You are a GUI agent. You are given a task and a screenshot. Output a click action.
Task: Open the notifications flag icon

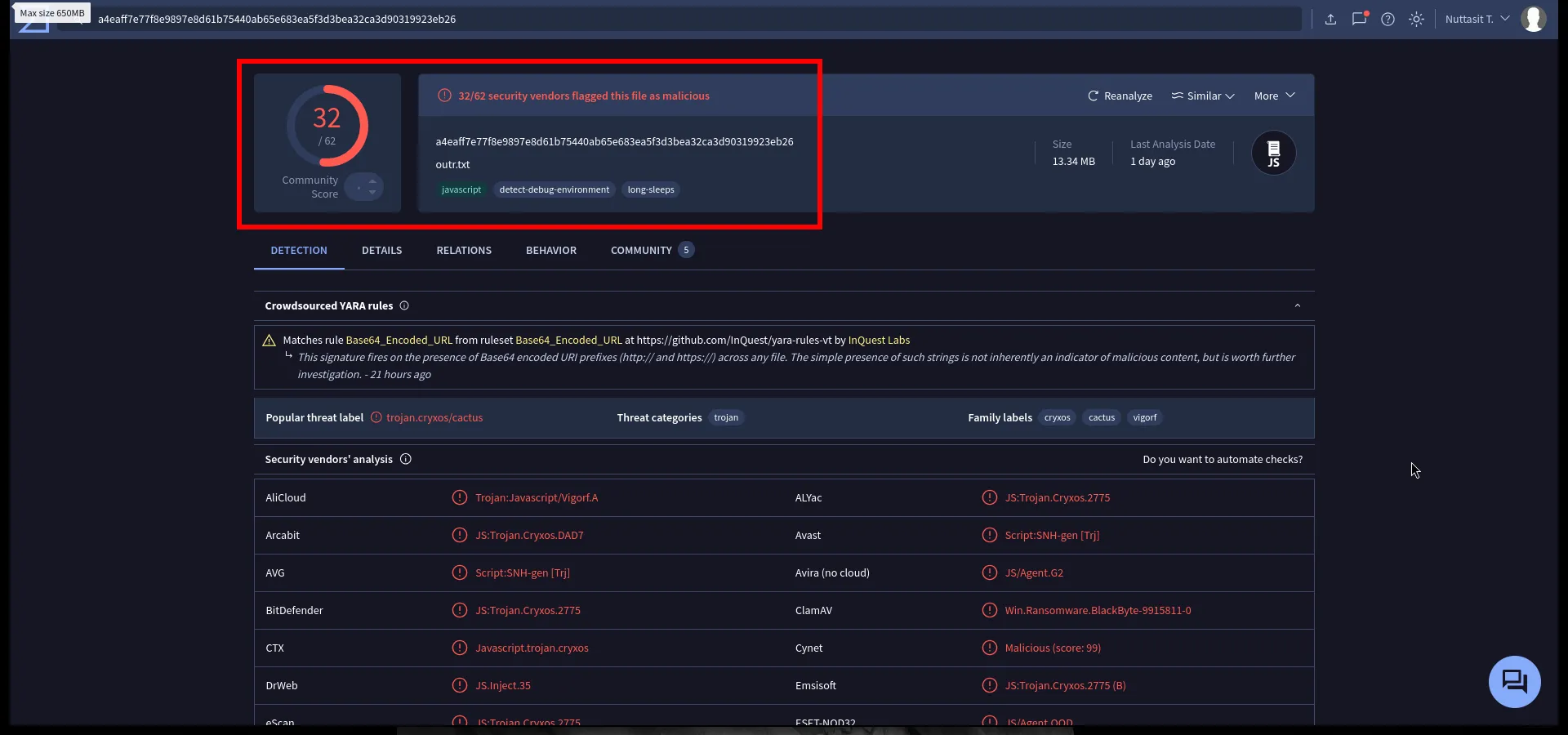point(1359,19)
